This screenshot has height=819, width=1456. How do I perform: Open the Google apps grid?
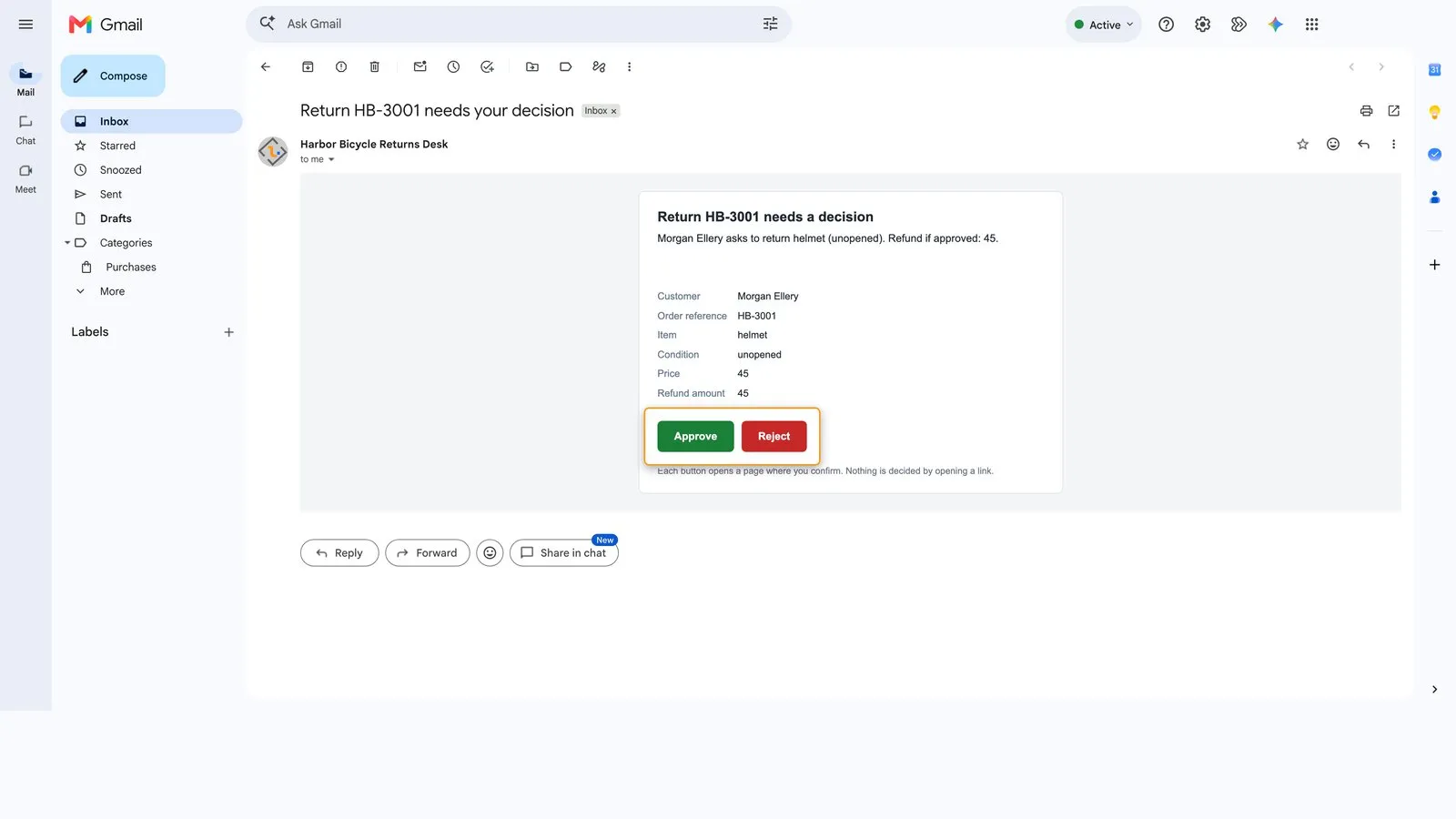[x=1311, y=25]
